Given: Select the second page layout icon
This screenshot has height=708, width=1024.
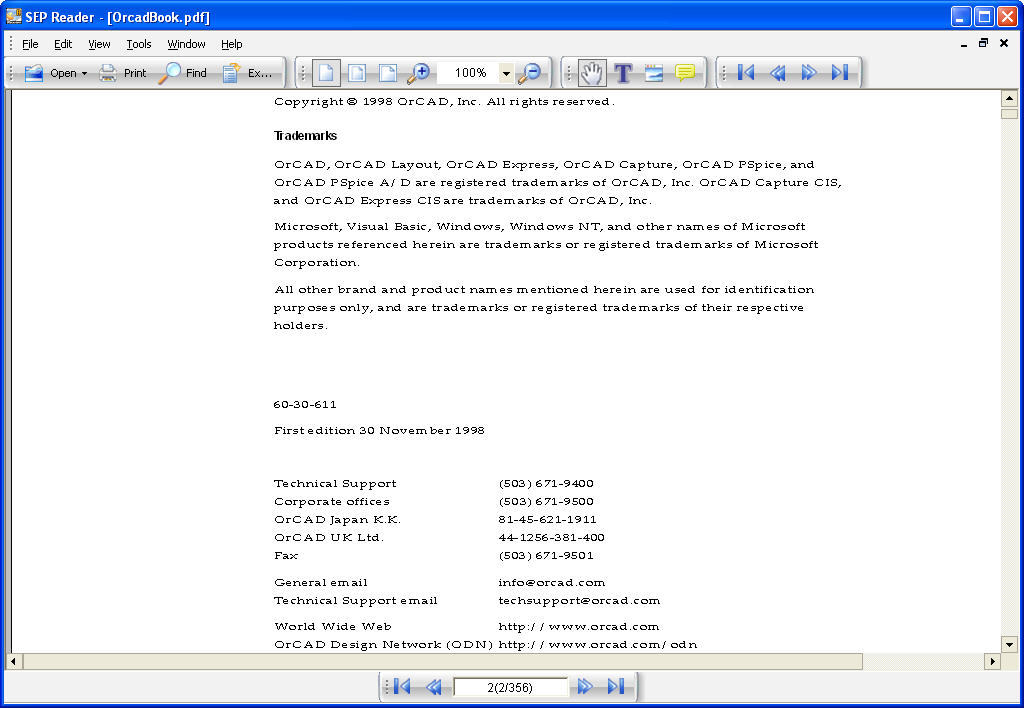Looking at the screenshot, I should [x=357, y=72].
